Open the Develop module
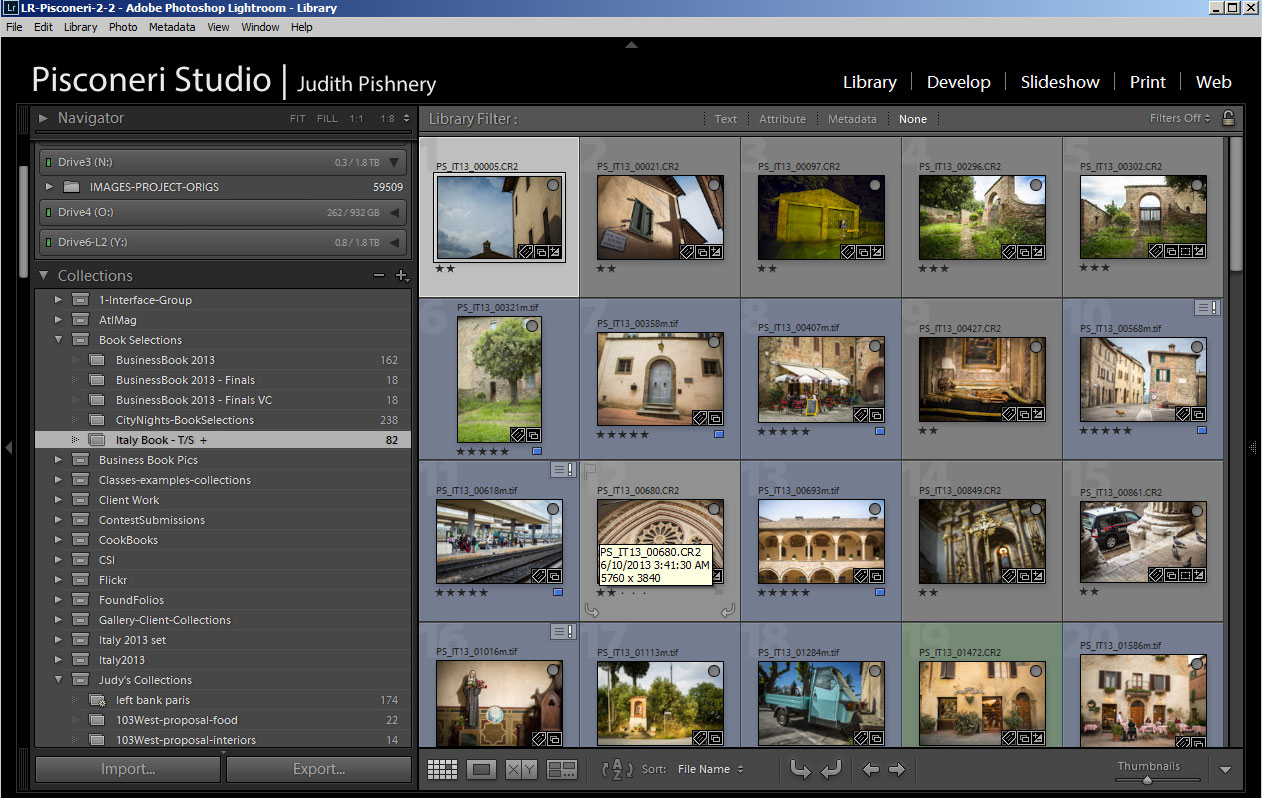This screenshot has height=798, width=1262. coord(958,82)
